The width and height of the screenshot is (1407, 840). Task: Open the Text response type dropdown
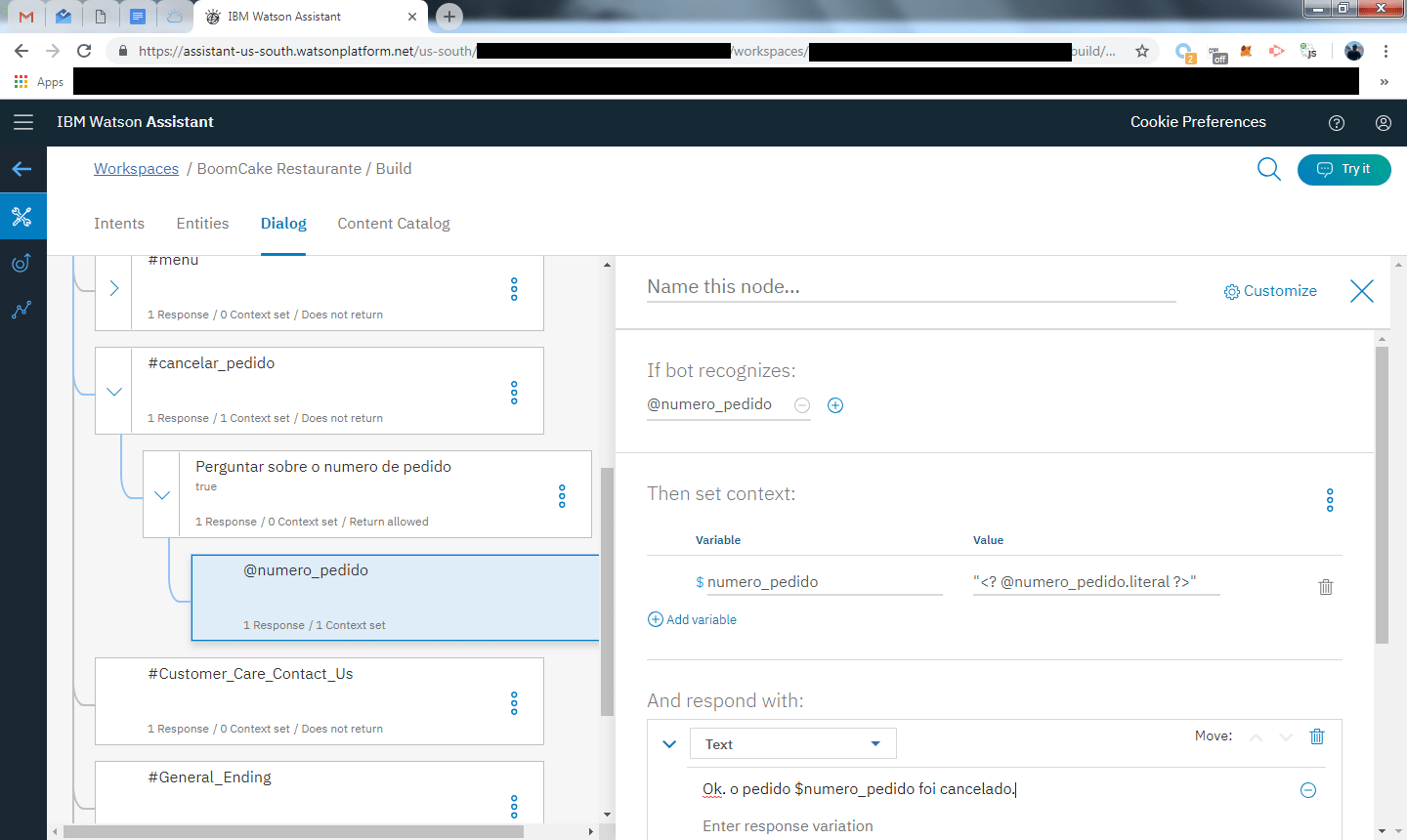(x=792, y=743)
